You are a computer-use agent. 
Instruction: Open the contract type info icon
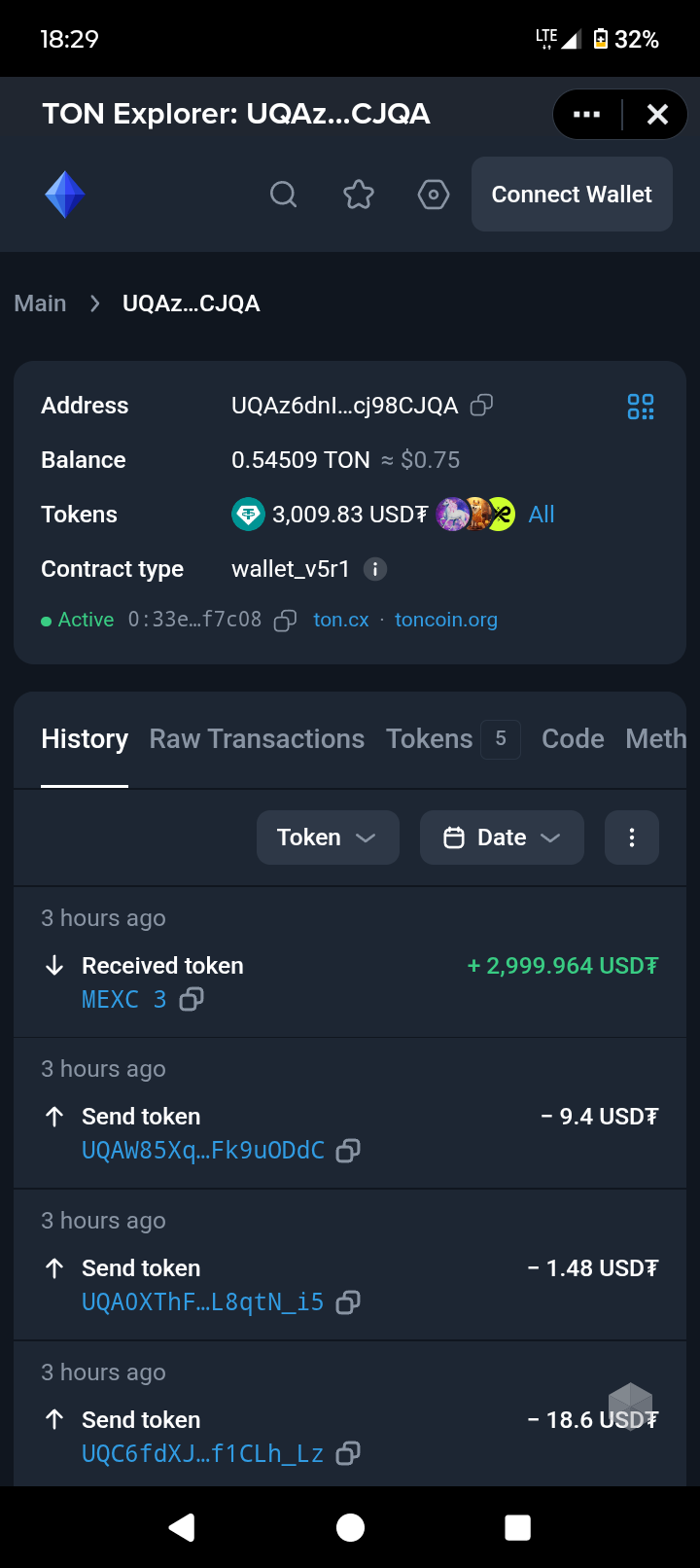[x=375, y=569]
